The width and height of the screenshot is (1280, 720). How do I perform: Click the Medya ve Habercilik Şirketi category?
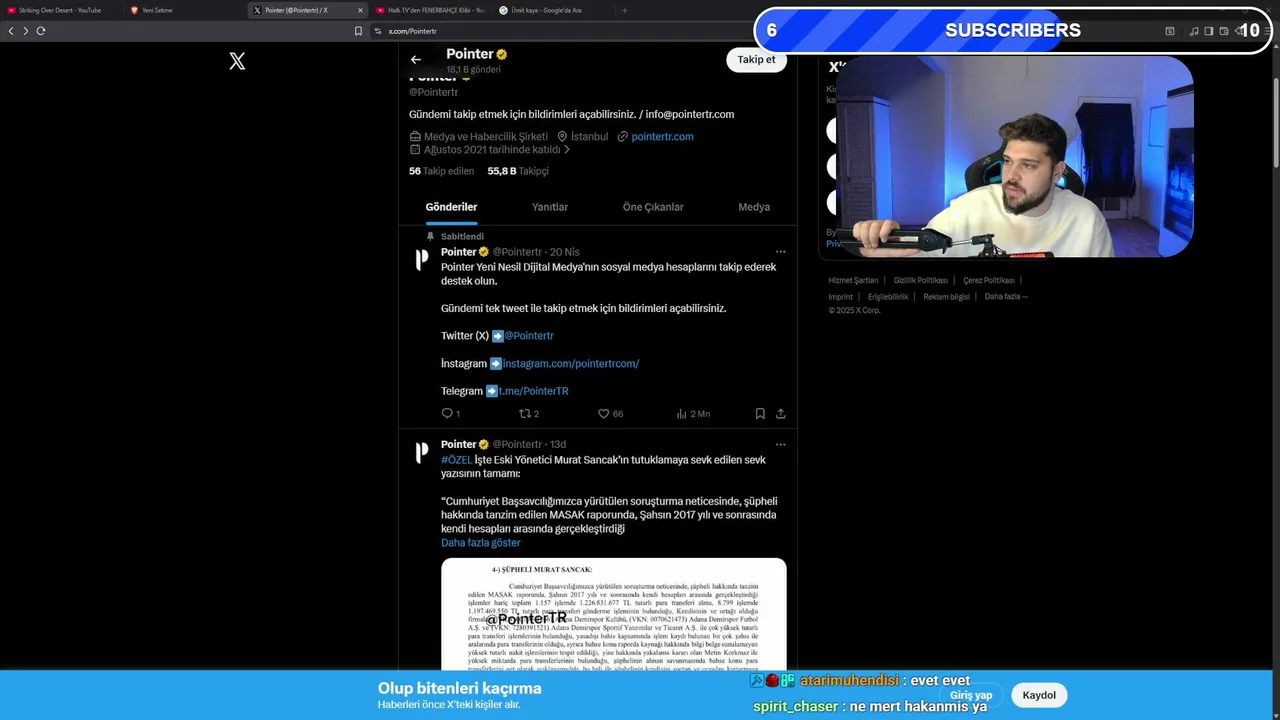(x=486, y=137)
